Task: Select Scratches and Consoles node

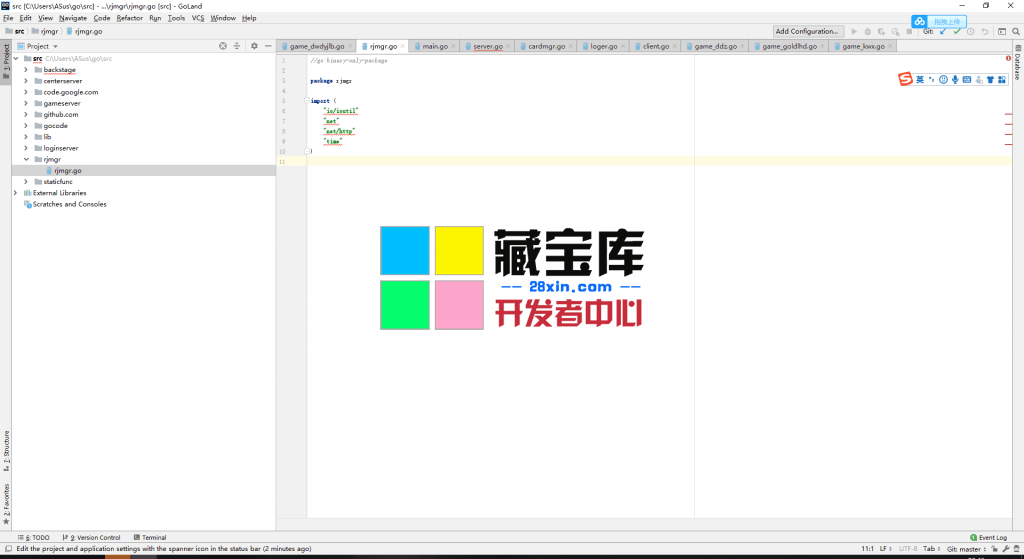Action: (x=69, y=204)
